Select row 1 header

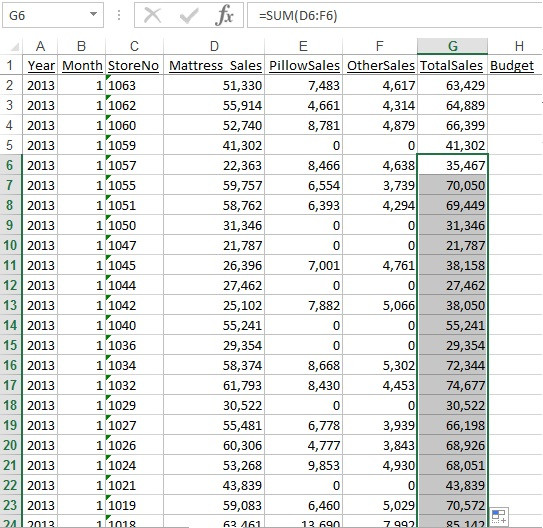pos(10,65)
